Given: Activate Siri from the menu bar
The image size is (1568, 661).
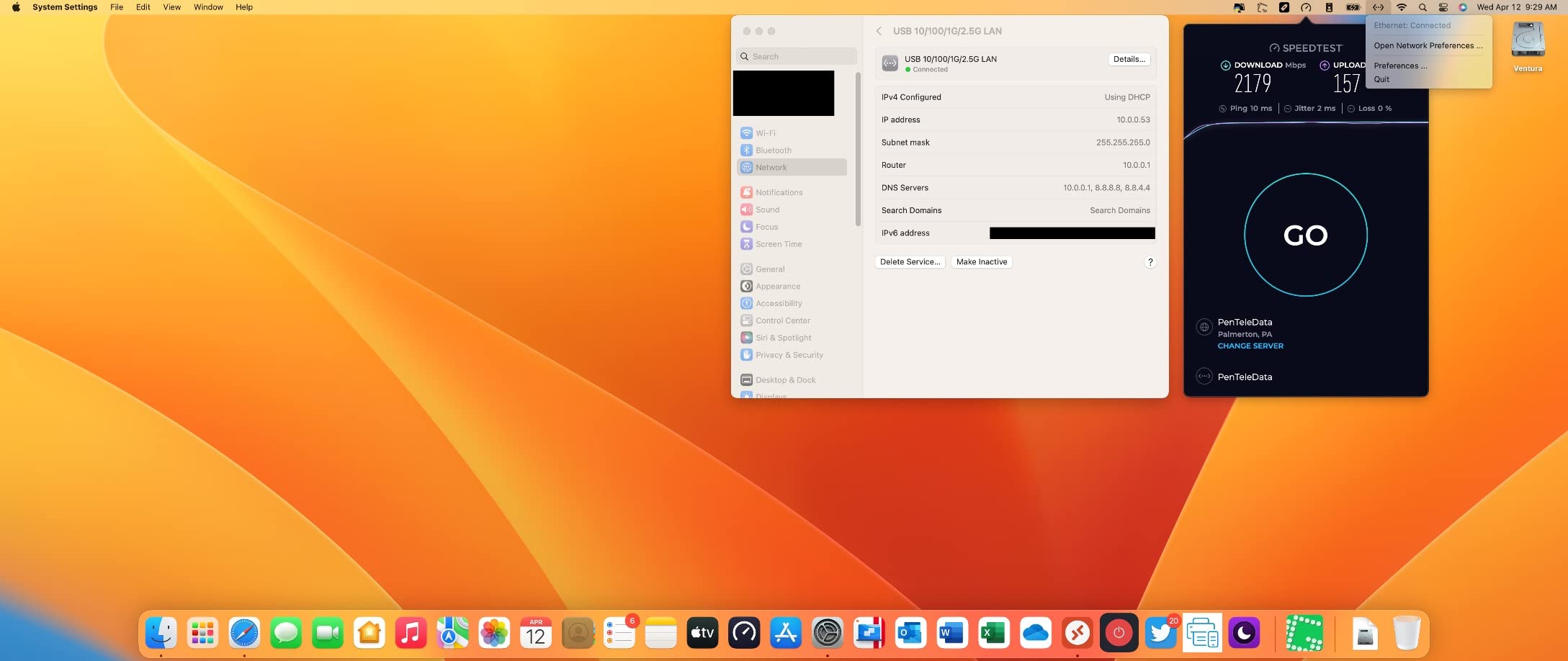Looking at the screenshot, I should (x=1463, y=7).
